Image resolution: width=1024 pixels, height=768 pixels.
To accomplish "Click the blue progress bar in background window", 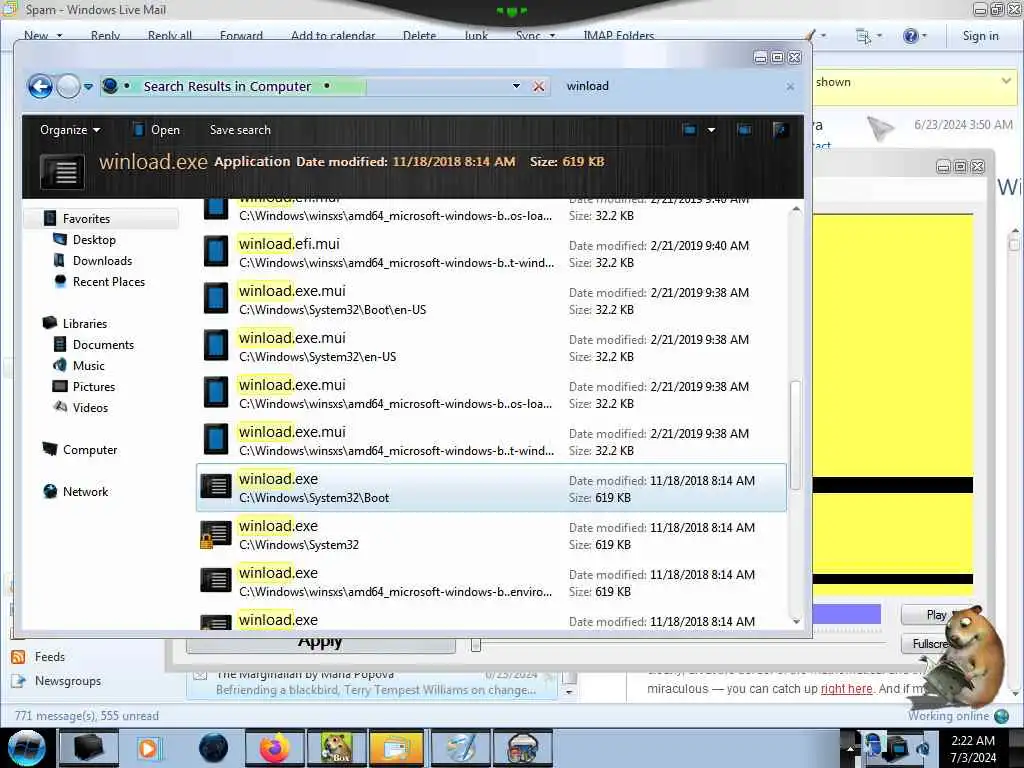I will pyautogui.click(x=846, y=614).
